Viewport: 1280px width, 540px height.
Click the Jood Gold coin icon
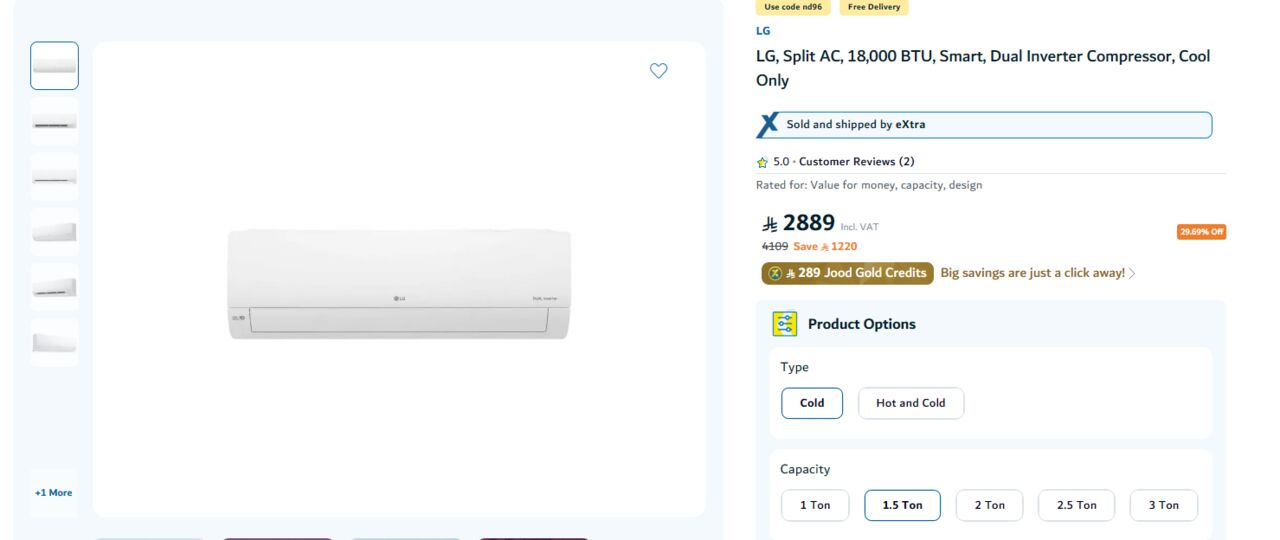point(775,273)
